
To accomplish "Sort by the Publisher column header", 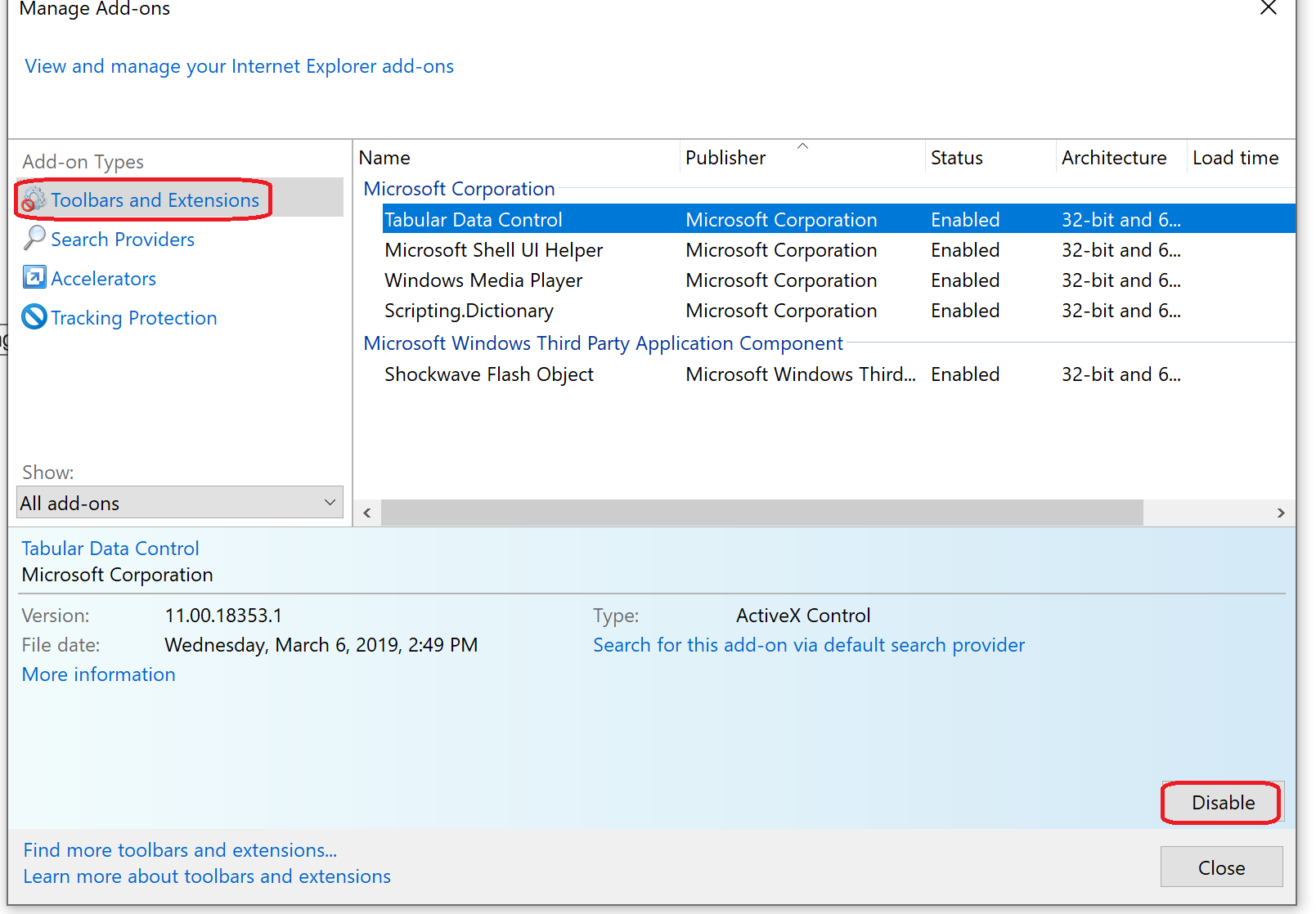I will click(802, 157).
